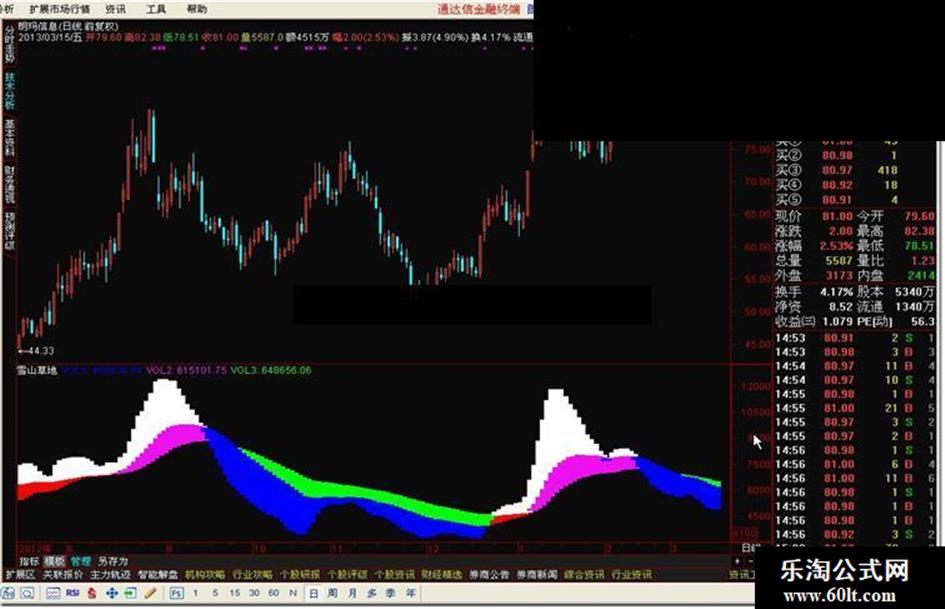The width and height of the screenshot is (945, 609).
Task: Open the 工具 menu
Action: pos(156,9)
